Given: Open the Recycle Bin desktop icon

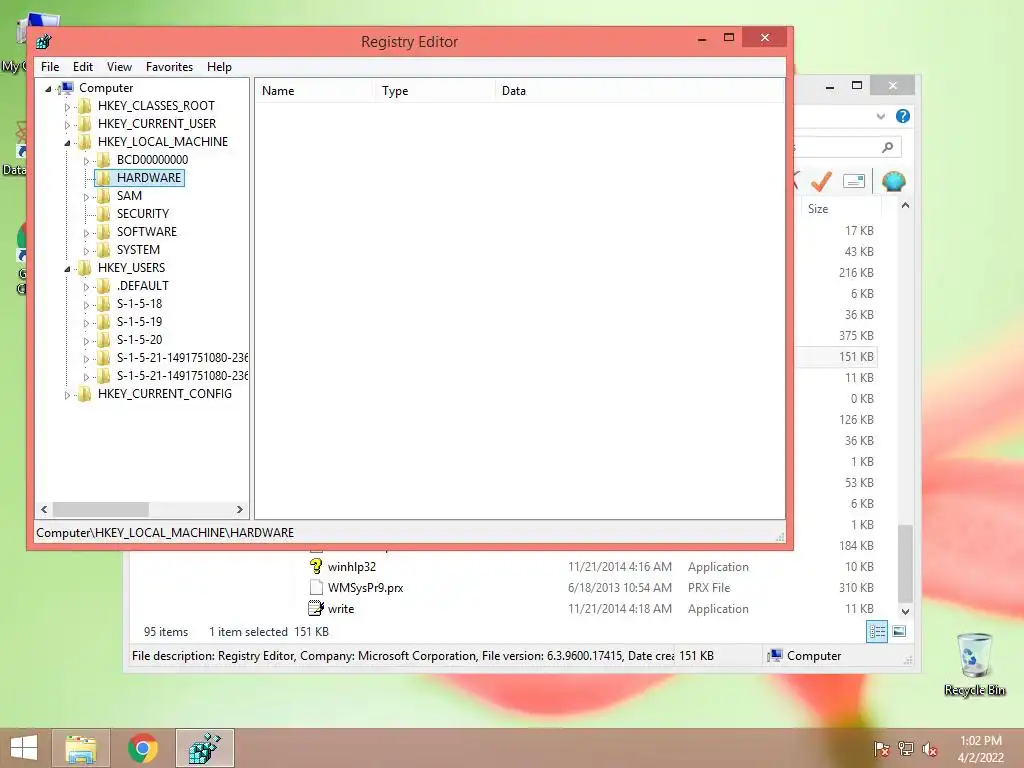Looking at the screenshot, I should click(974, 664).
